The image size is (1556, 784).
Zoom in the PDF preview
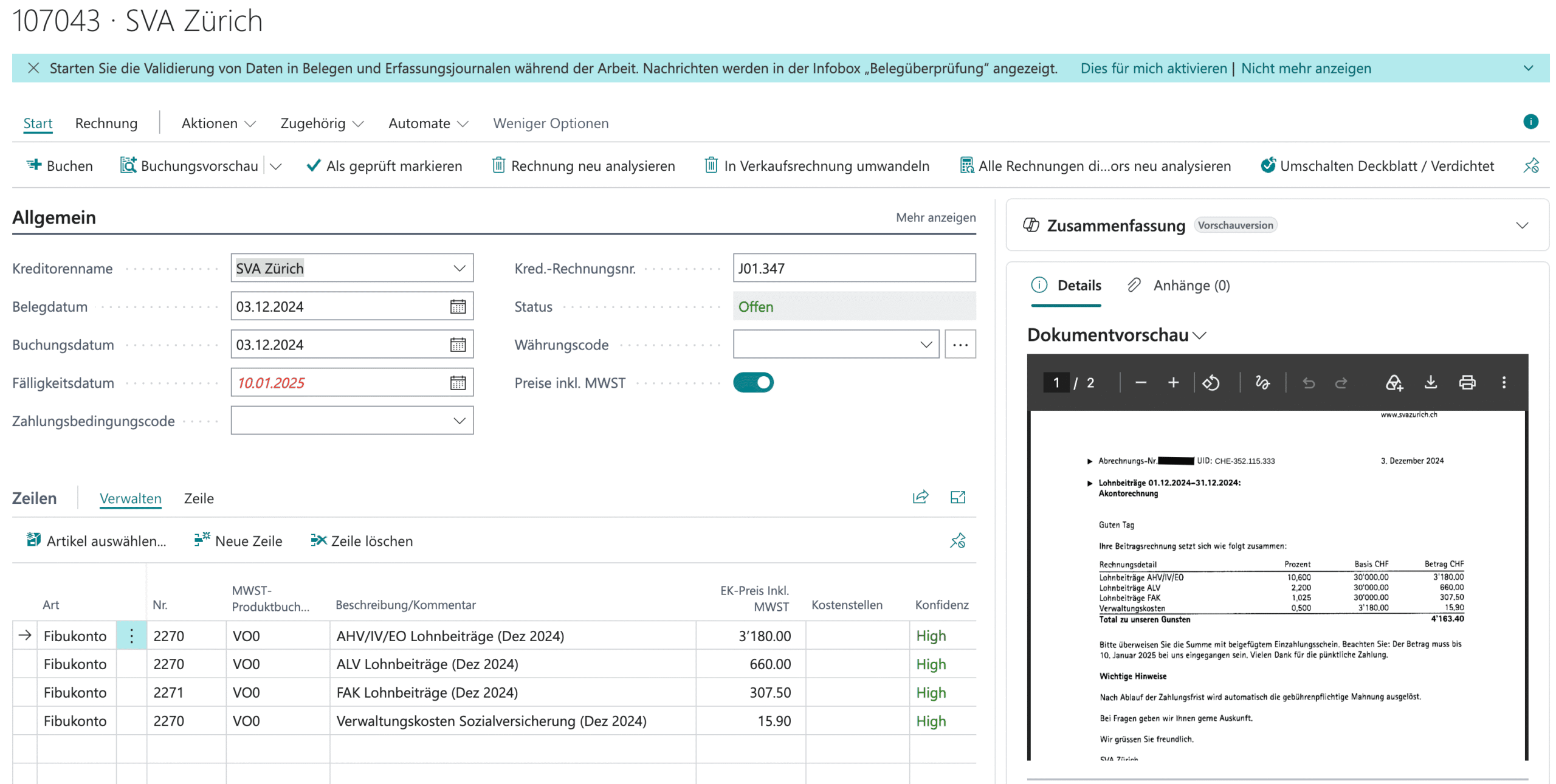pos(1173,382)
